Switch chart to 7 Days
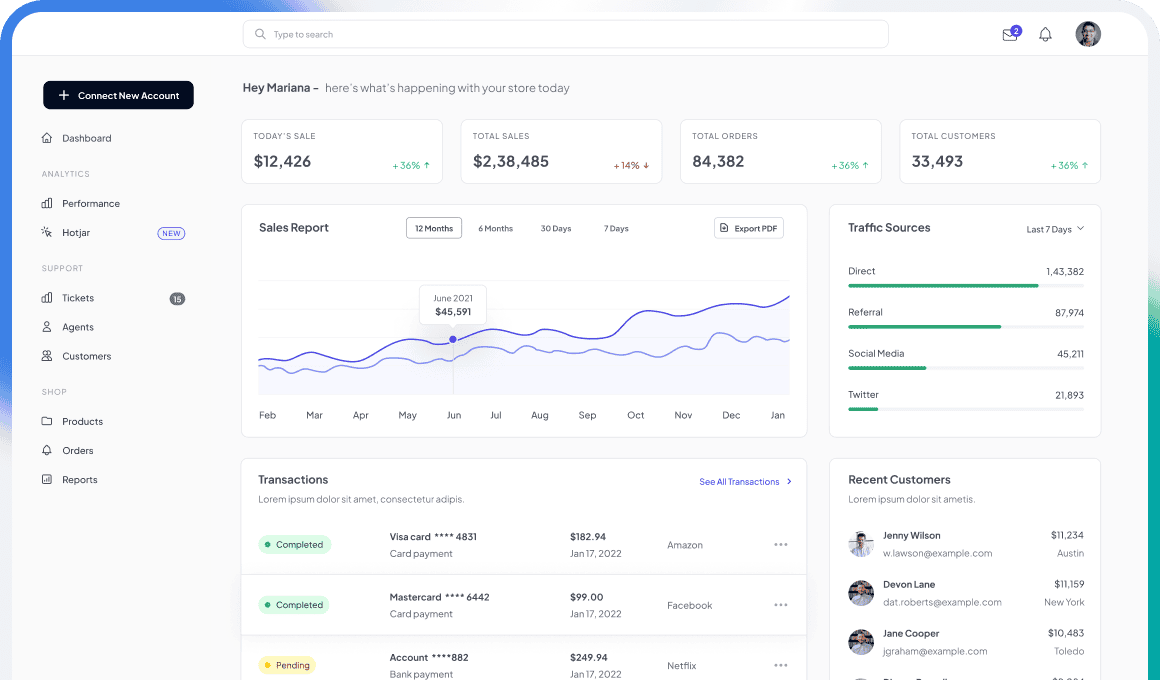The width and height of the screenshot is (1160, 680). click(x=616, y=228)
